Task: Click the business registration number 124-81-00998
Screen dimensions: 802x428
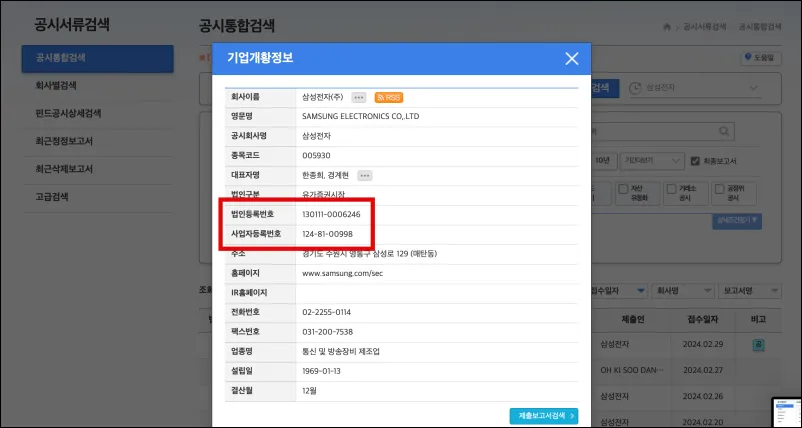Action: click(x=327, y=234)
